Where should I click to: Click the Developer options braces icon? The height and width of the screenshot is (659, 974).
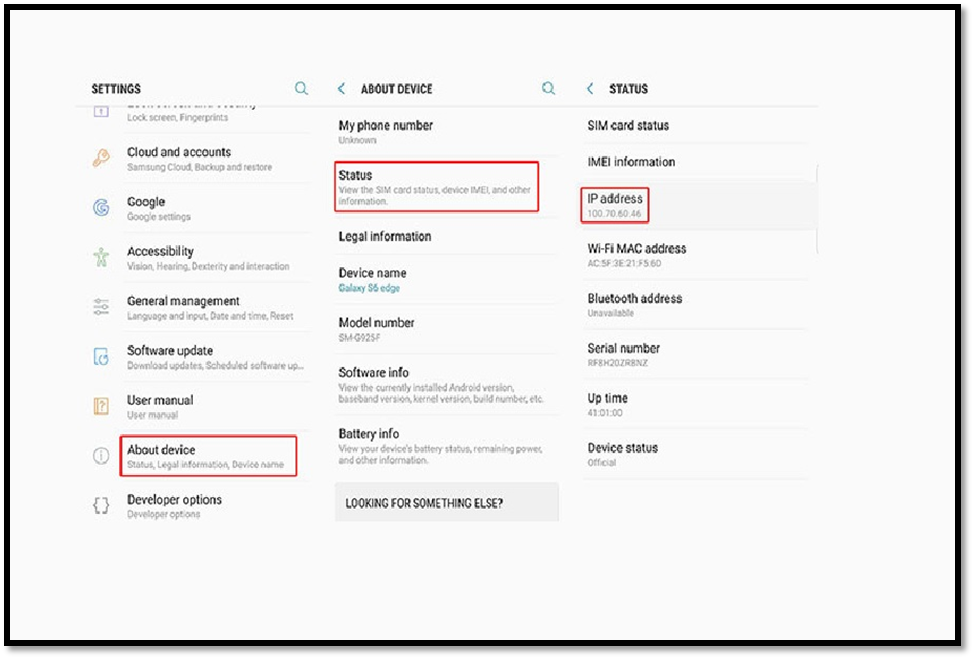[101, 506]
